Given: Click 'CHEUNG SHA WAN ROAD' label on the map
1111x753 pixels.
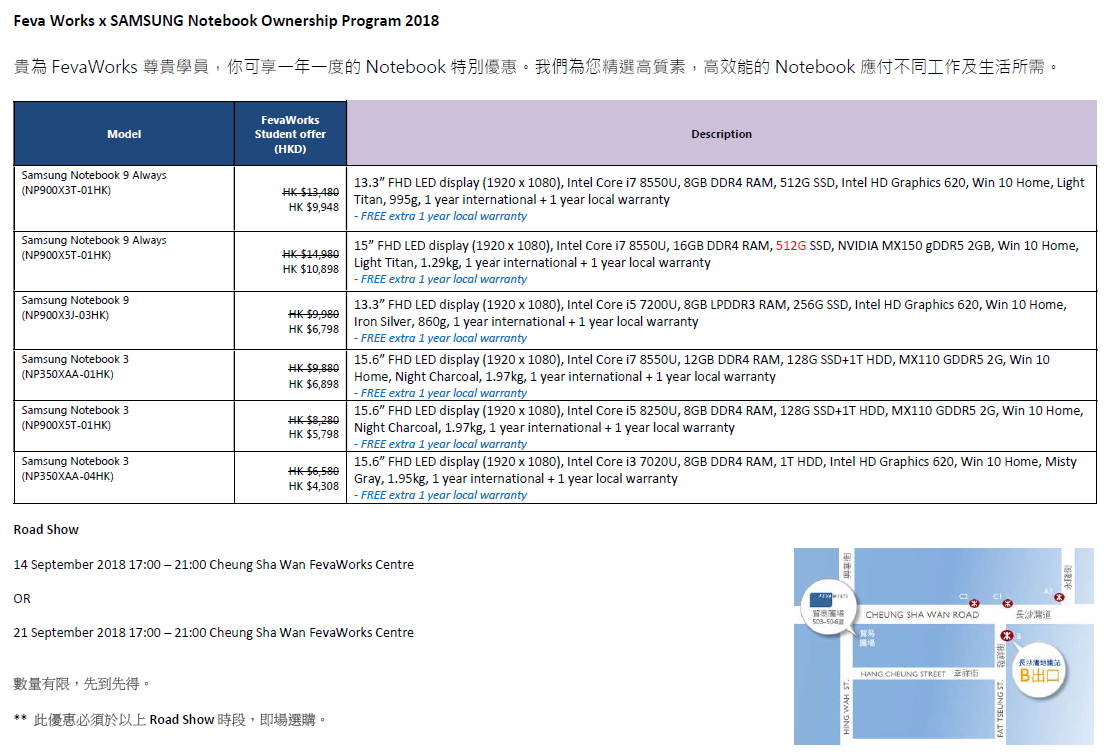Looking at the screenshot, I should pos(922,615).
